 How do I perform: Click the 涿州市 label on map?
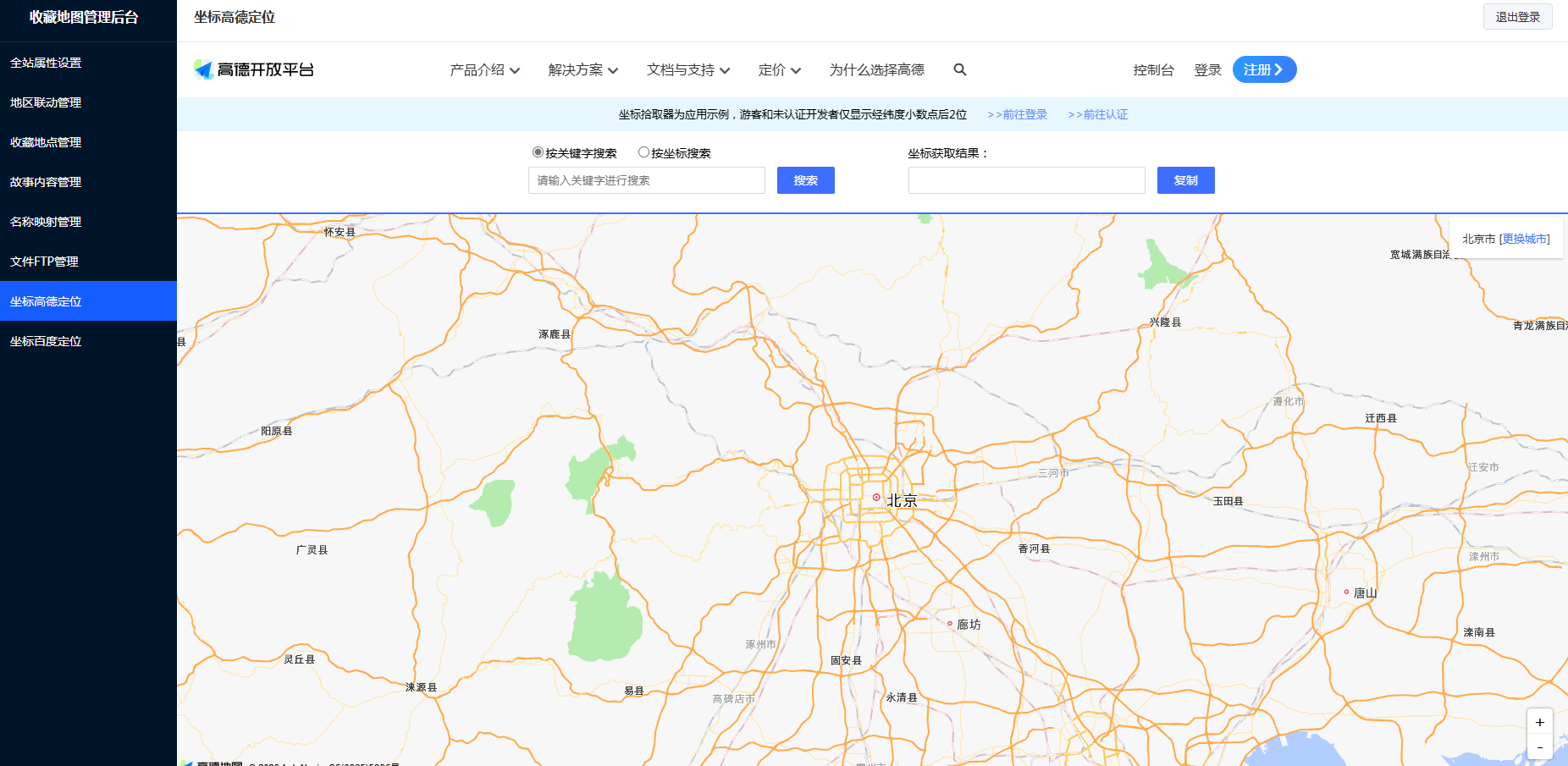point(760,644)
